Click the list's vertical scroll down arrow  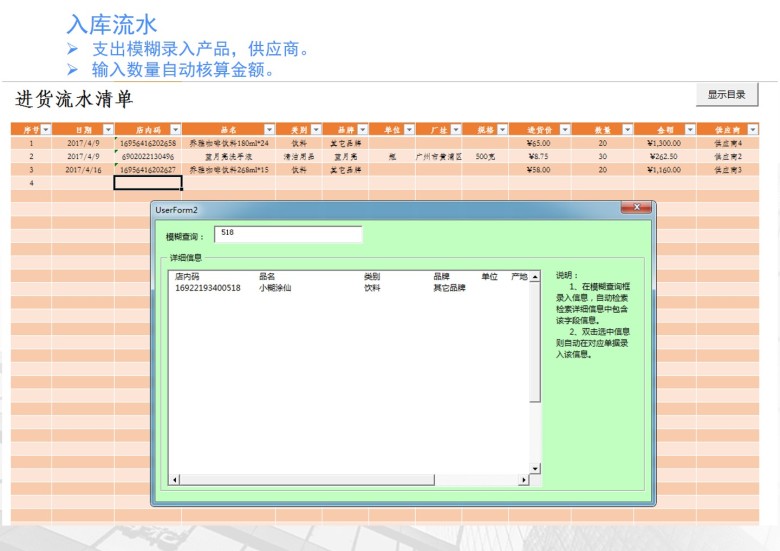click(535, 468)
